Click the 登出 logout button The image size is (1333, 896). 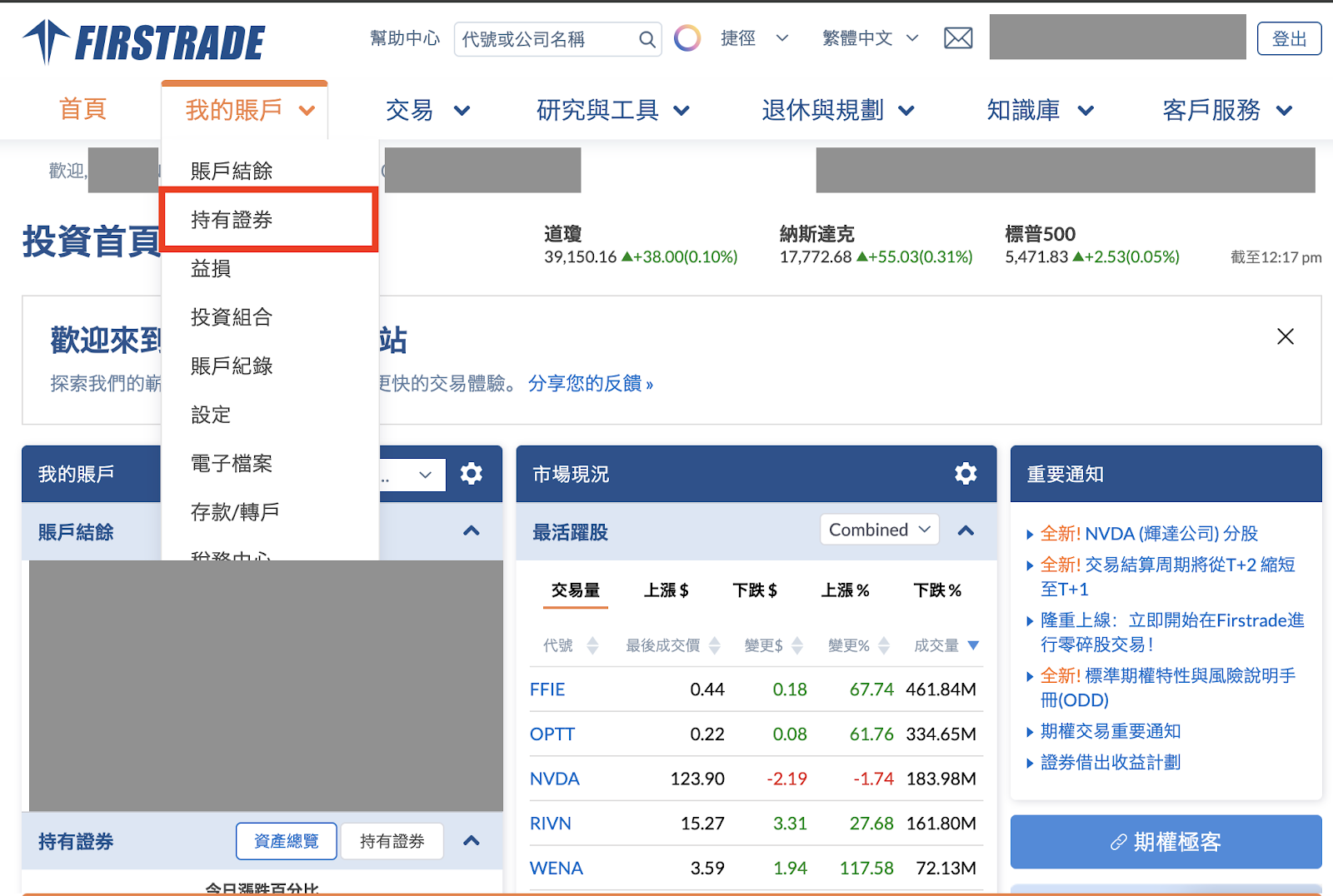point(1289,38)
